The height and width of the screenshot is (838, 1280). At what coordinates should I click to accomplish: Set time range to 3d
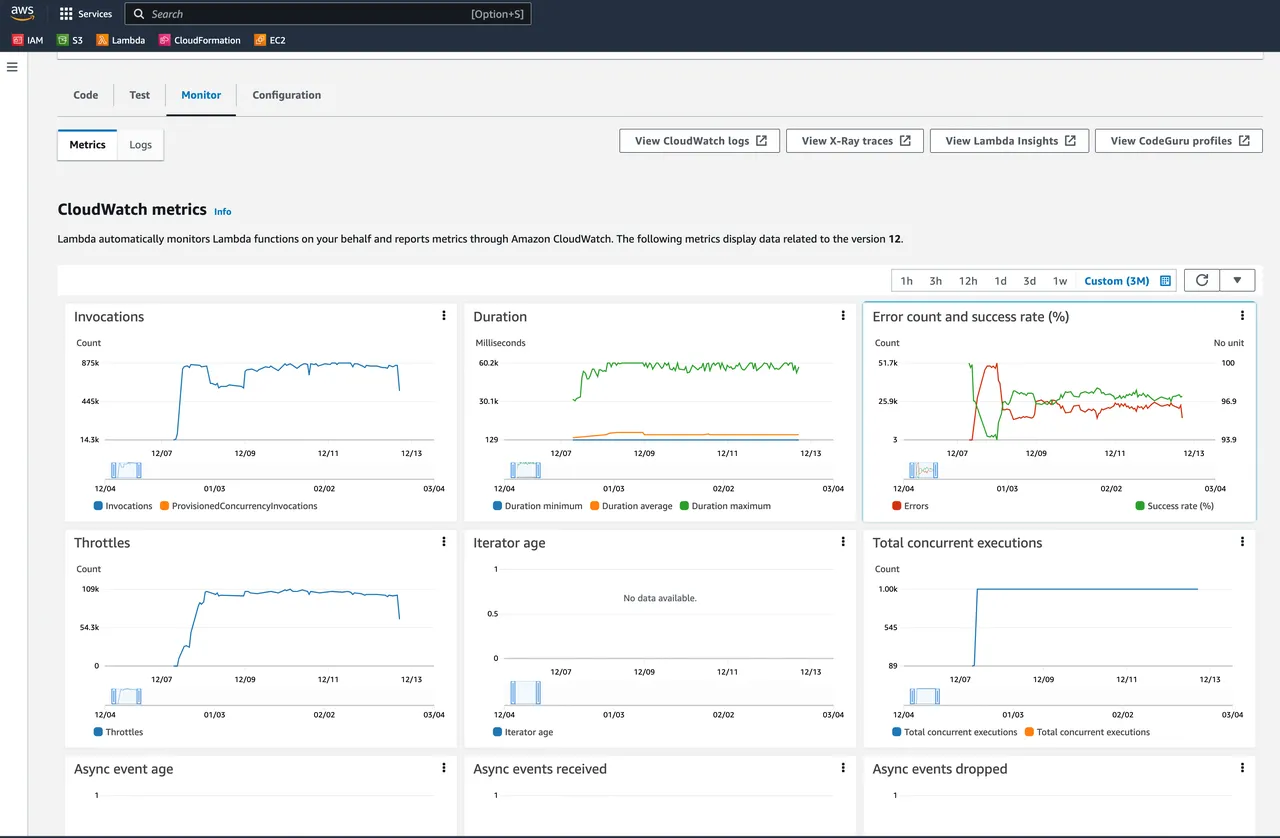[x=1029, y=281]
